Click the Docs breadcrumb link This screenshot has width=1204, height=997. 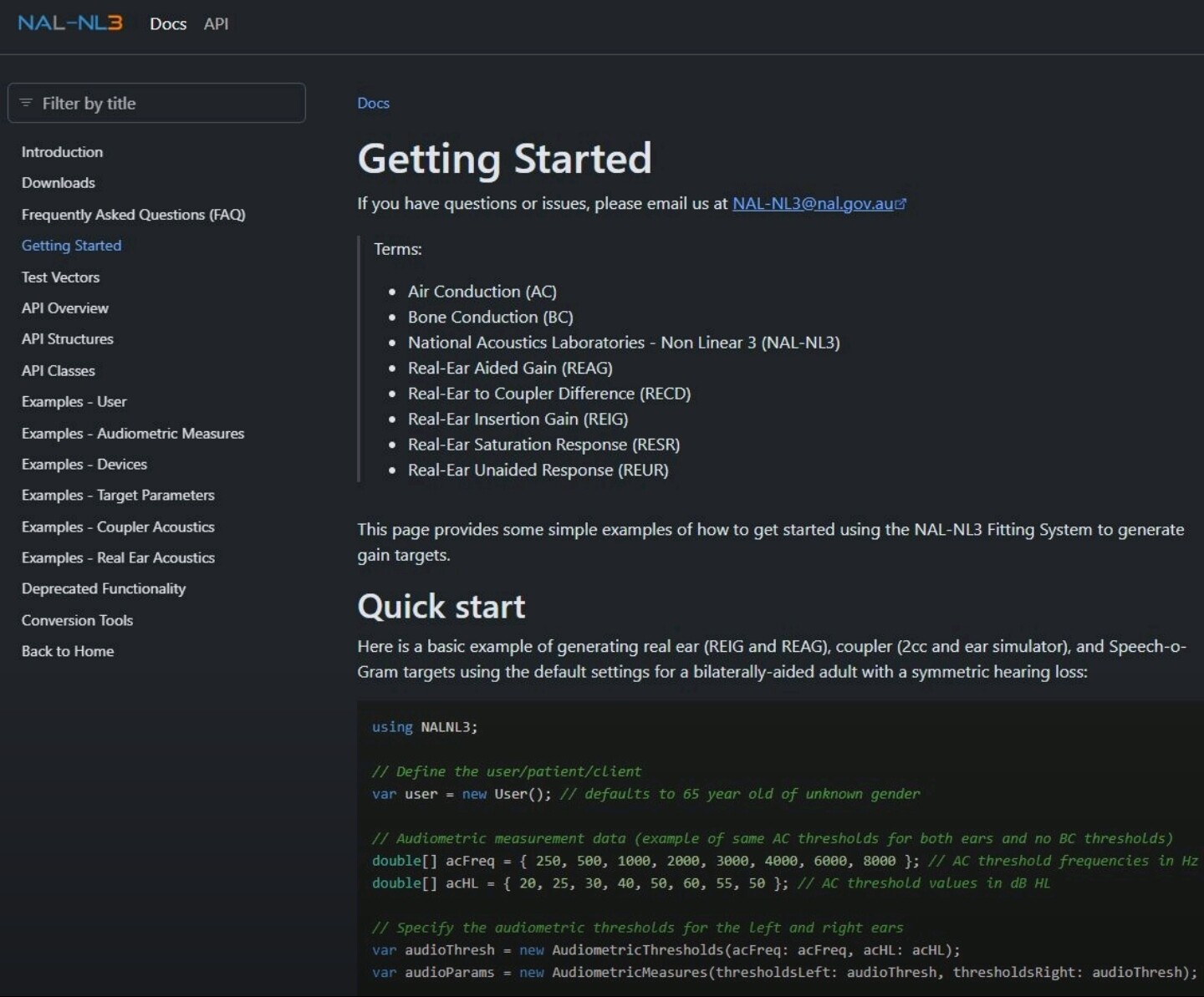tap(373, 103)
